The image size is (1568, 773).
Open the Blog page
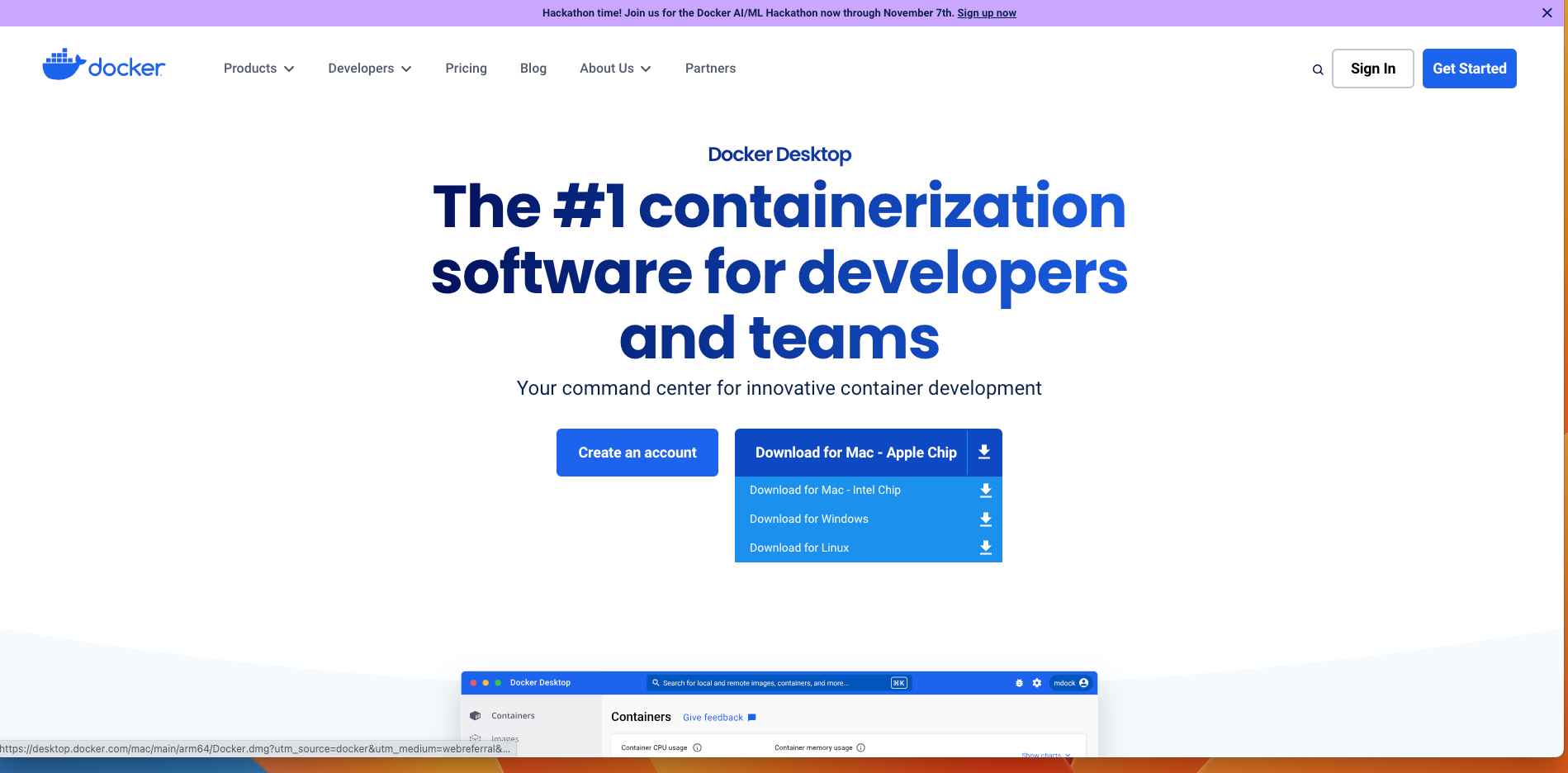pos(533,69)
